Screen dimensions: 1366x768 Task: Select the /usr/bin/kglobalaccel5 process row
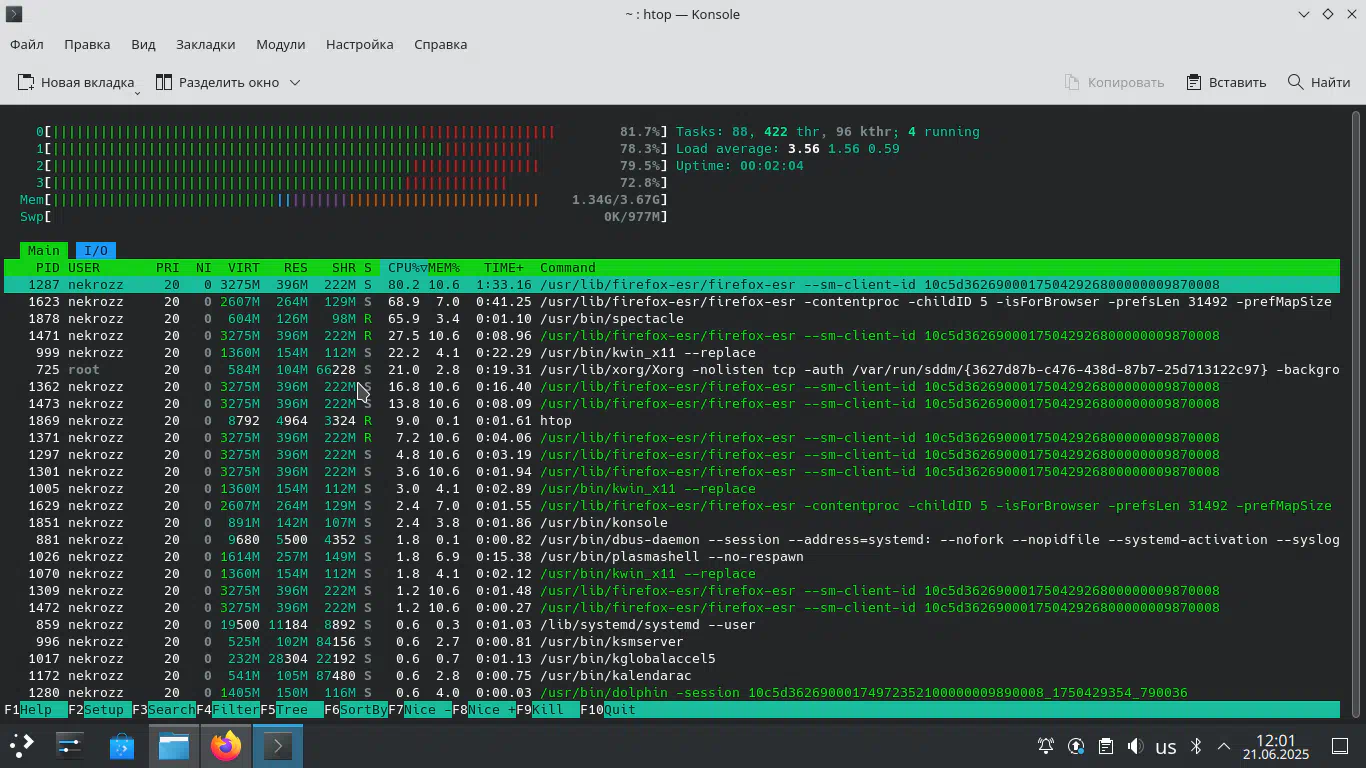click(672, 658)
